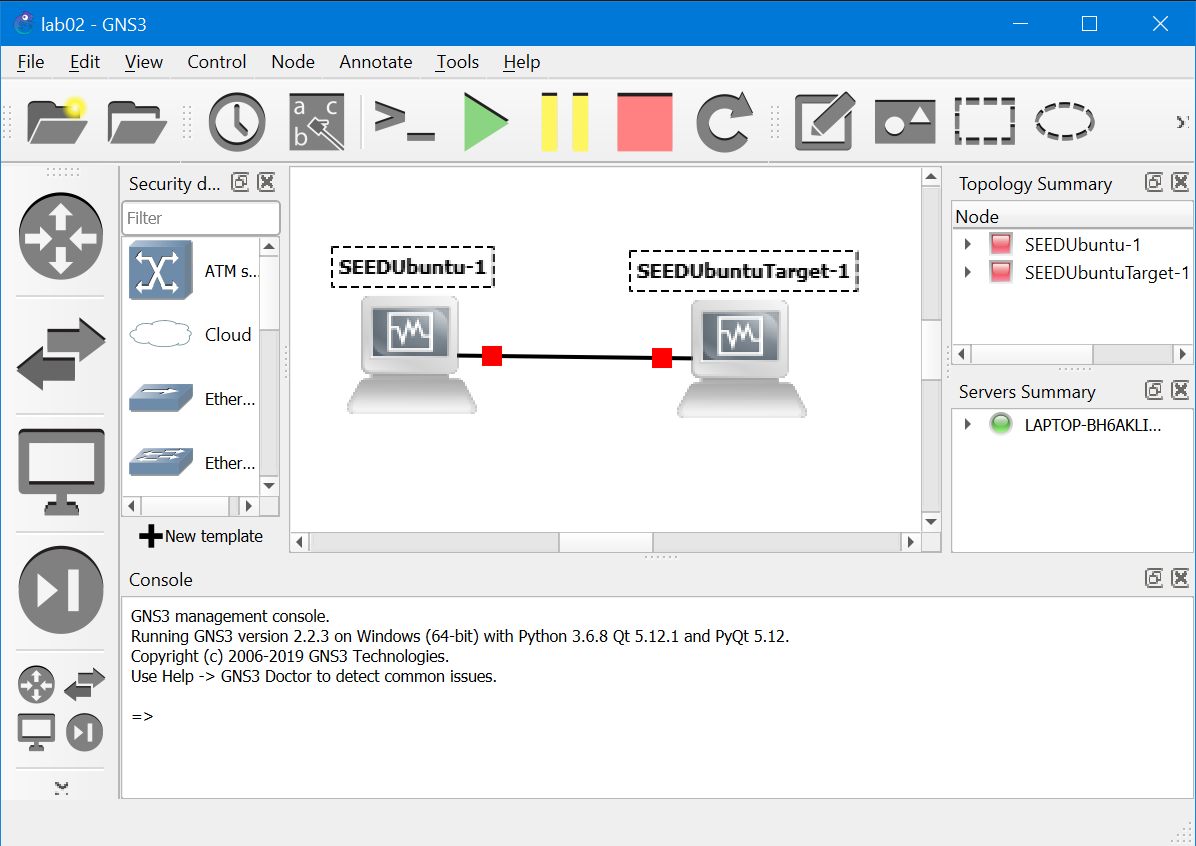Close the Topology Summary panel
Screen dimensions: 1196x846
coord(1180,182)
